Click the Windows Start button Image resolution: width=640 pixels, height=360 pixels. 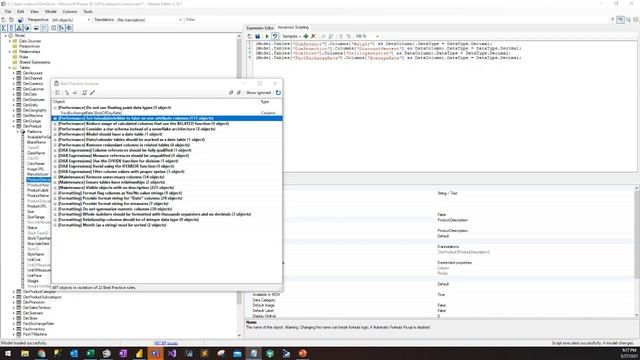point(8,353)
